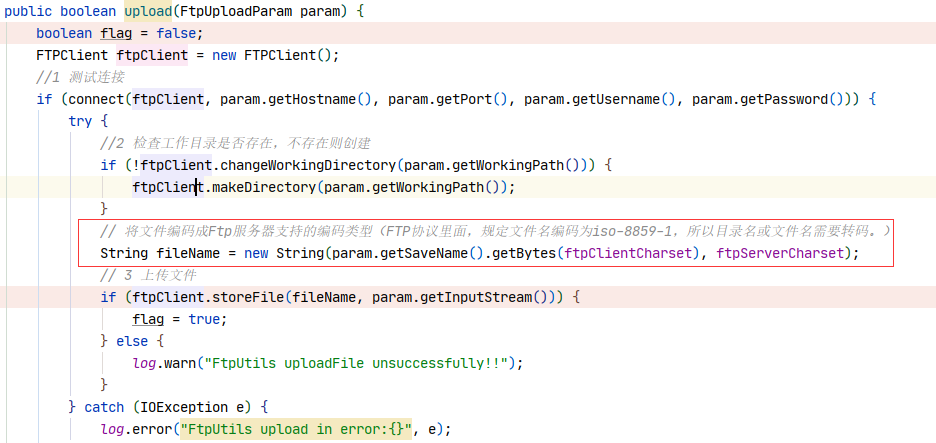Click the 'try' keyword

coord(80,121)
